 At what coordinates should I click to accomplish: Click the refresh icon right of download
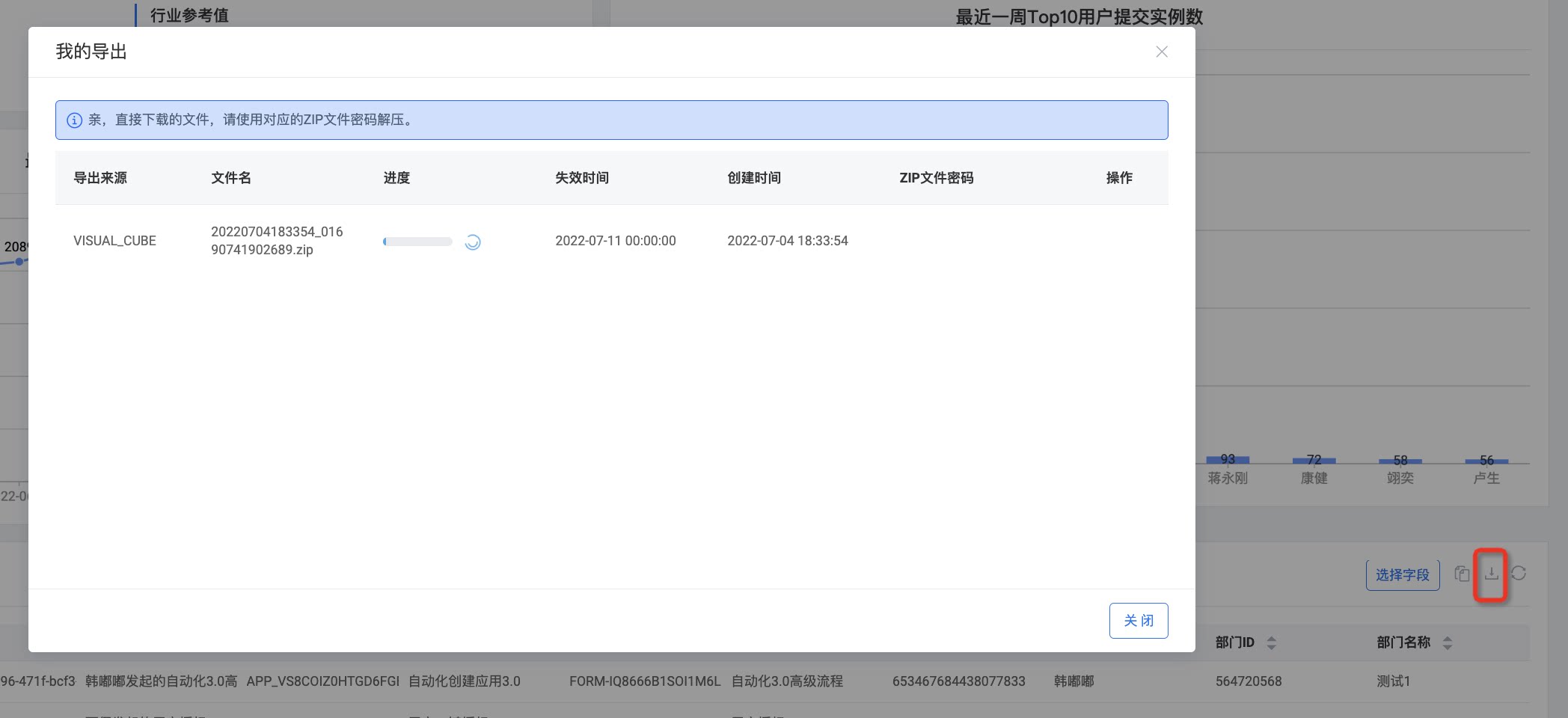[x=1519, y=574]
